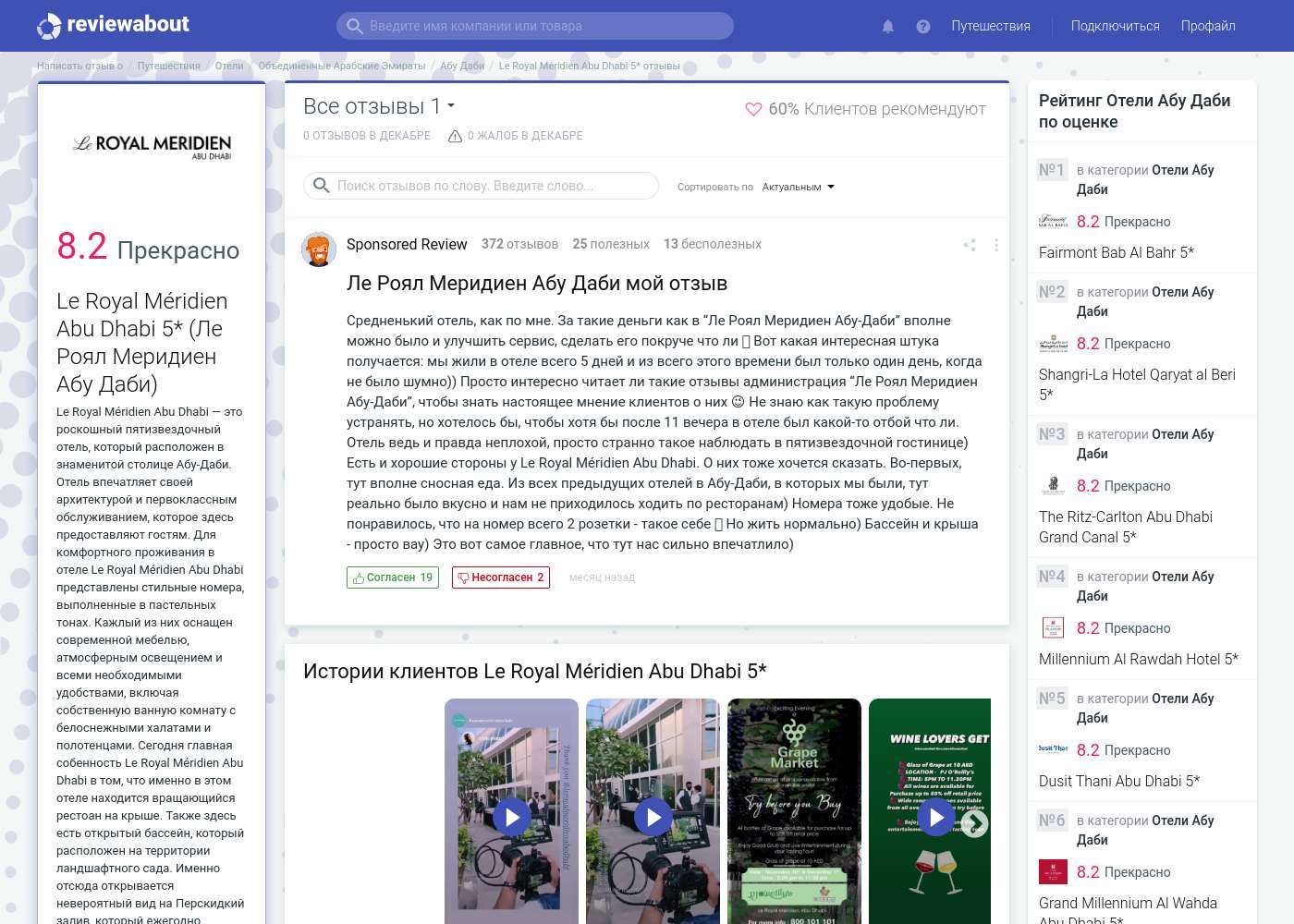Click Millennium Al Rawdah small logo

[1053, 628]
